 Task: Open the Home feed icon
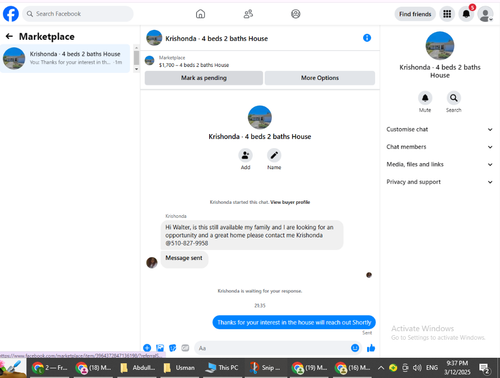pyautogui.click(x=200, y=14)
